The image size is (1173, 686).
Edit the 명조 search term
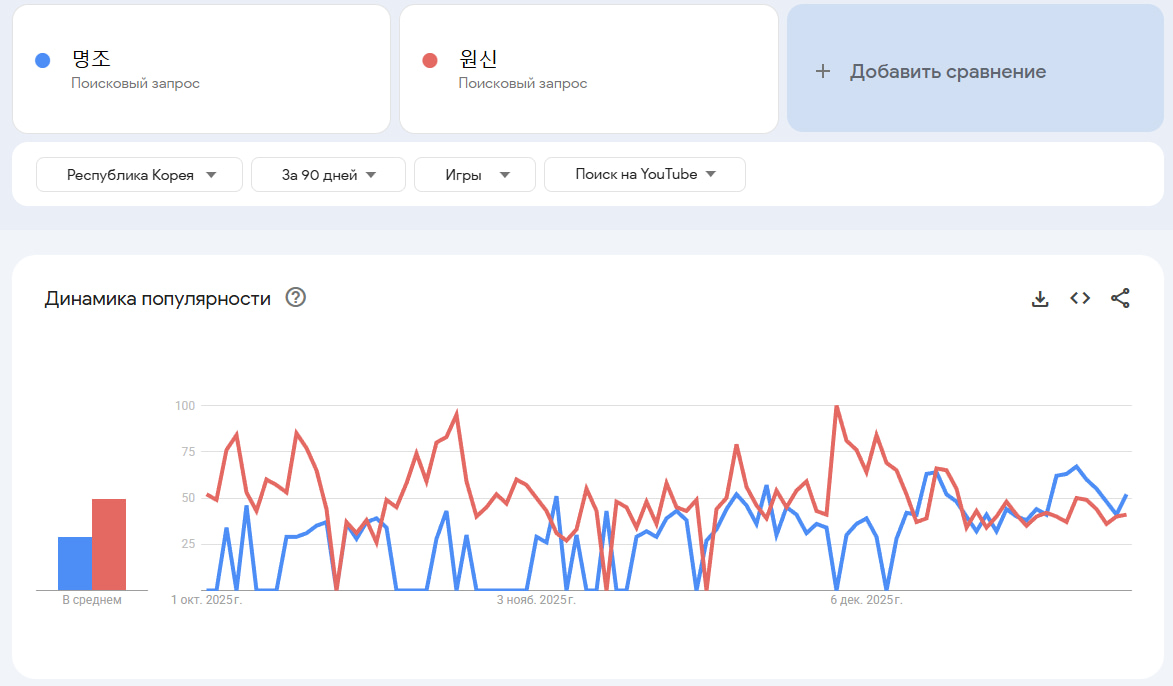coord(91,59)
